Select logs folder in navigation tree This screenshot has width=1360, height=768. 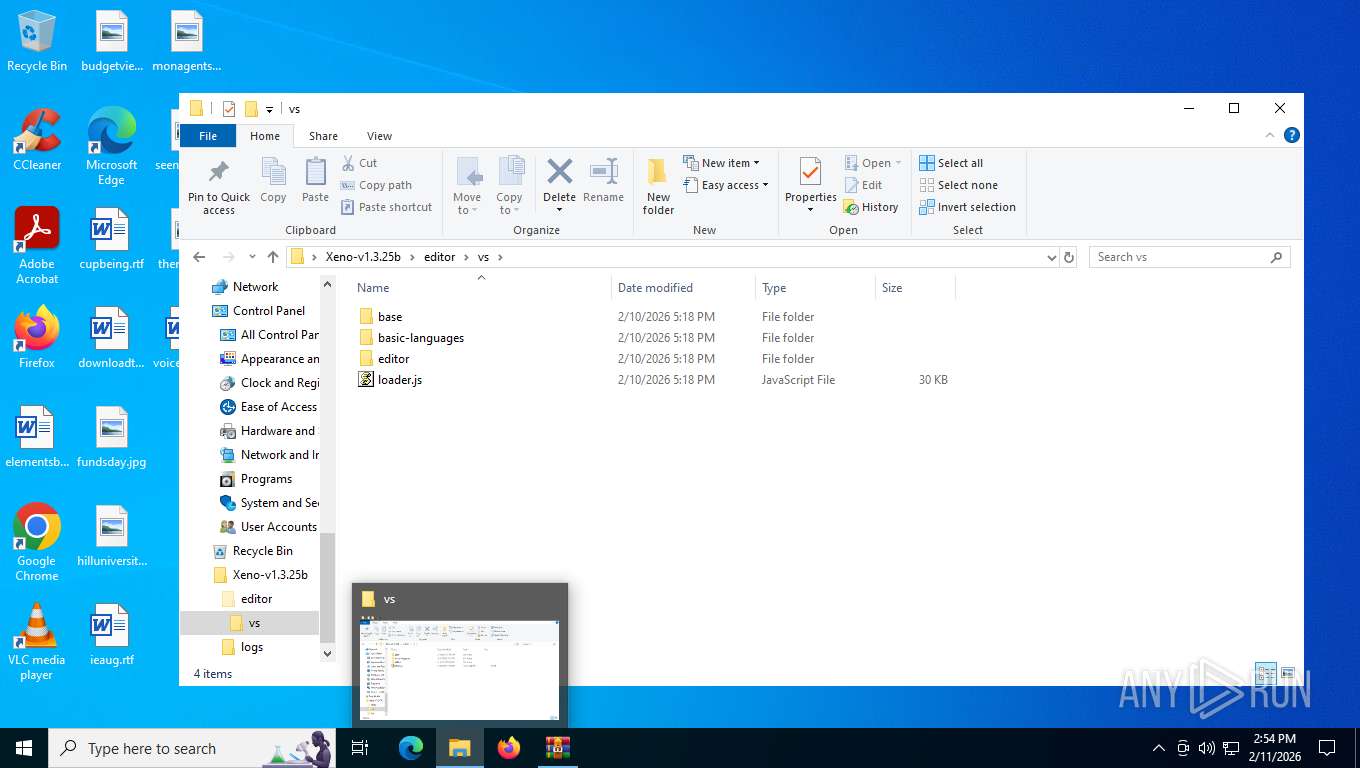[x=252, y=647]
